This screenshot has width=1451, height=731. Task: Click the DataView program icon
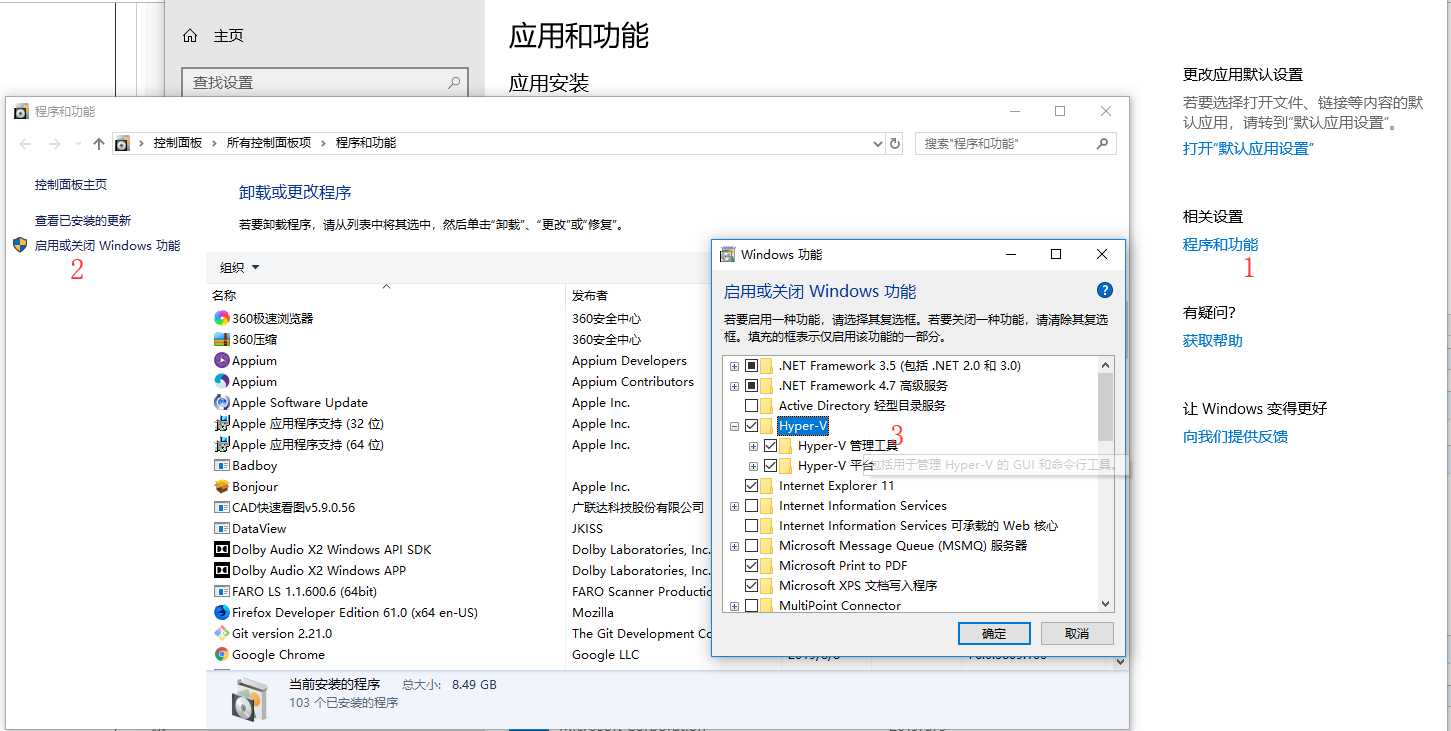(x=222, y=528)
